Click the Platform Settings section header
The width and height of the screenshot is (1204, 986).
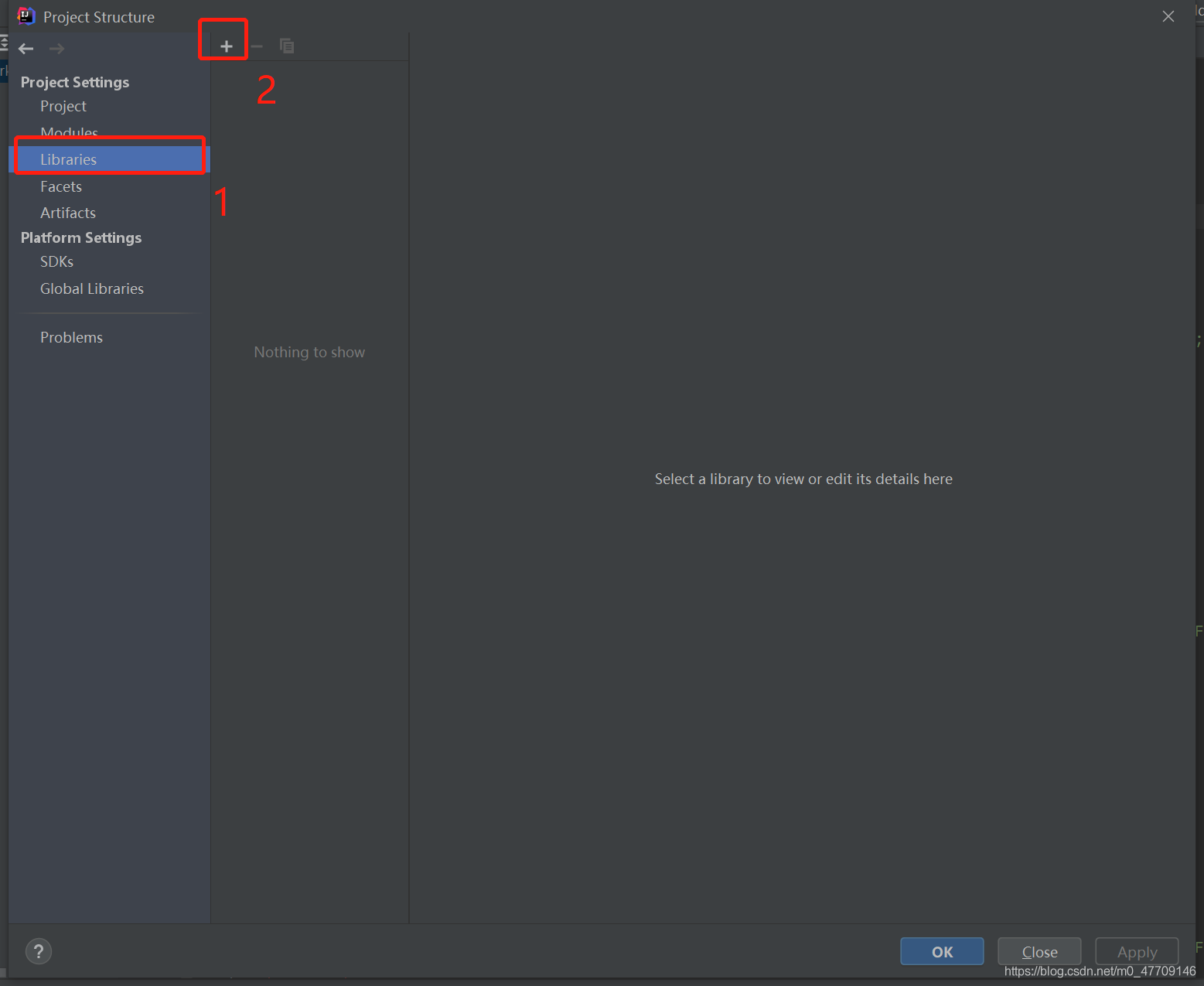[x=81, y=237]
